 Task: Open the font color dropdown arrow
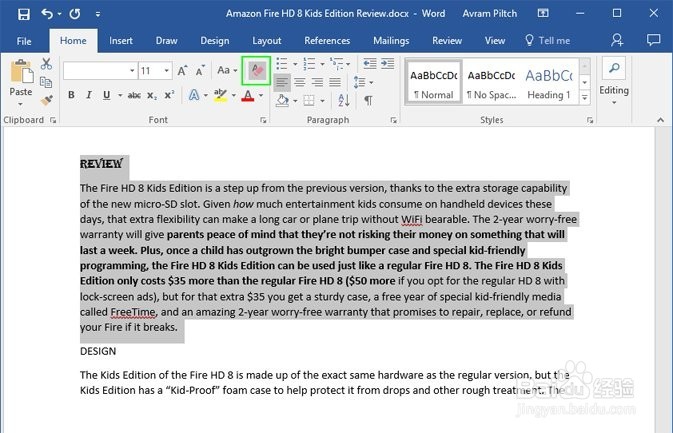click(261, 95)
